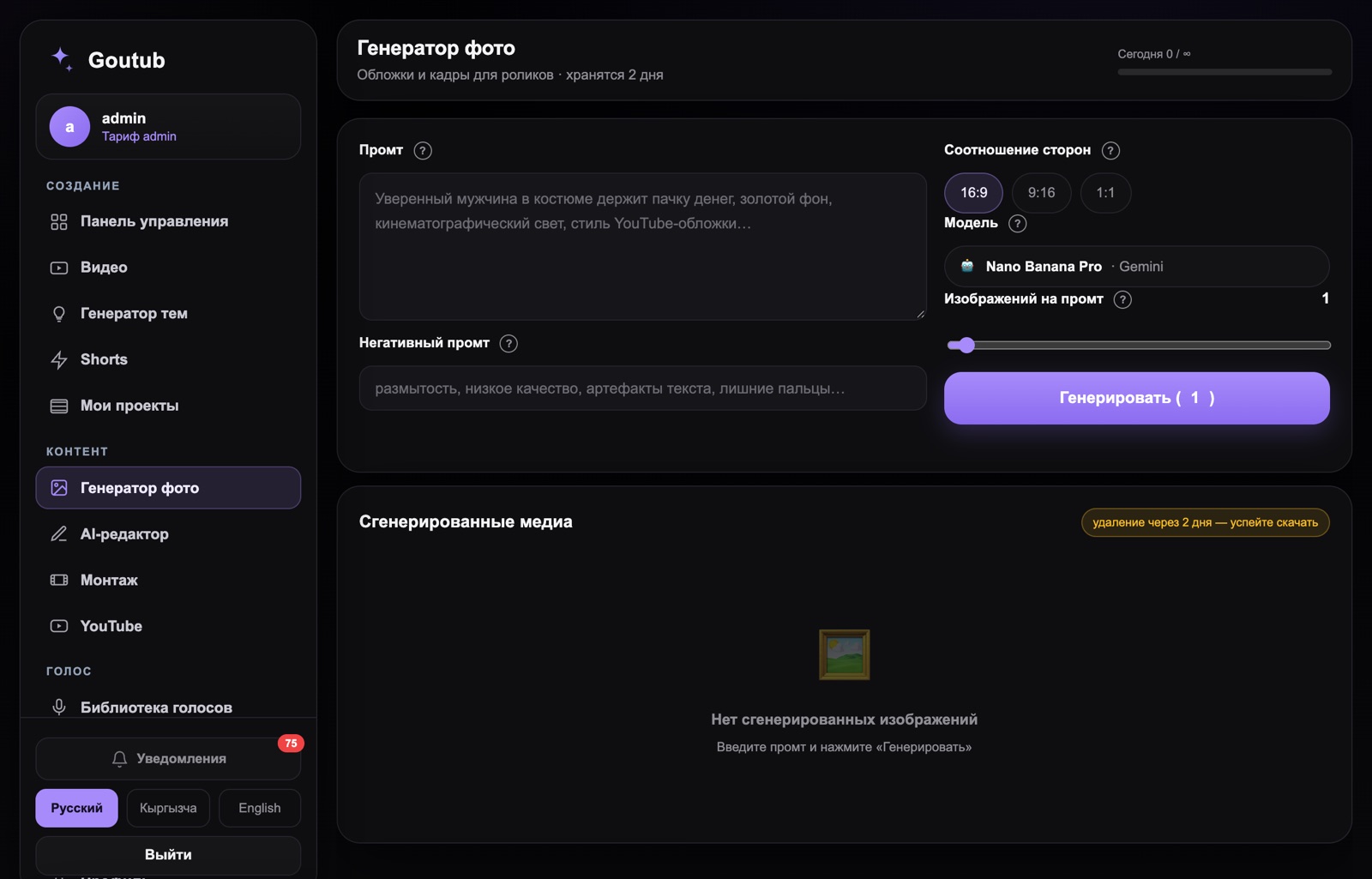Click the help icon beside Модель label
Image resolution: width=1372 pixels, height=879 pixels.
pyautogui.click(x=1017, y=223)
